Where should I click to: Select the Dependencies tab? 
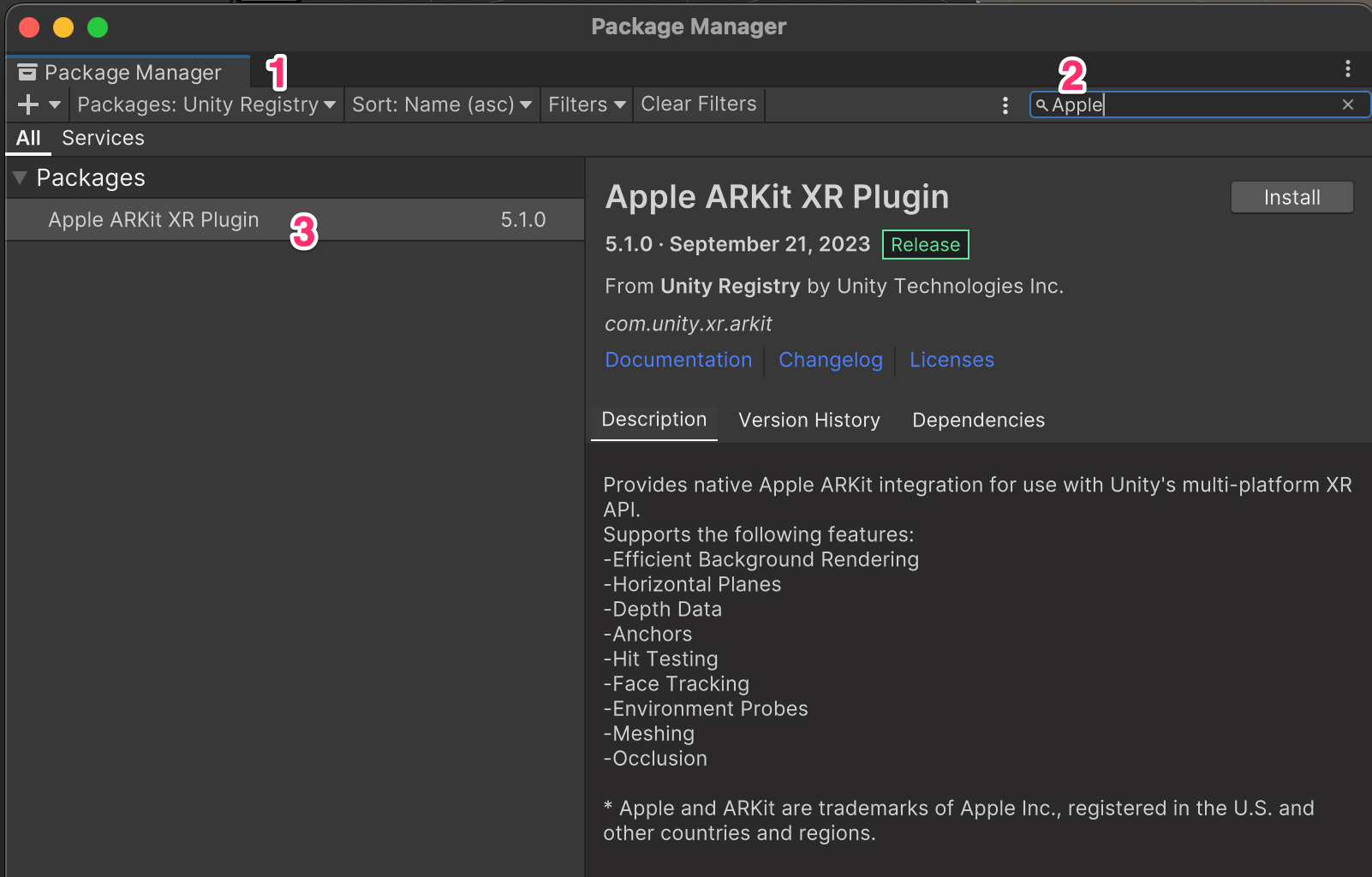pos(978,420)
